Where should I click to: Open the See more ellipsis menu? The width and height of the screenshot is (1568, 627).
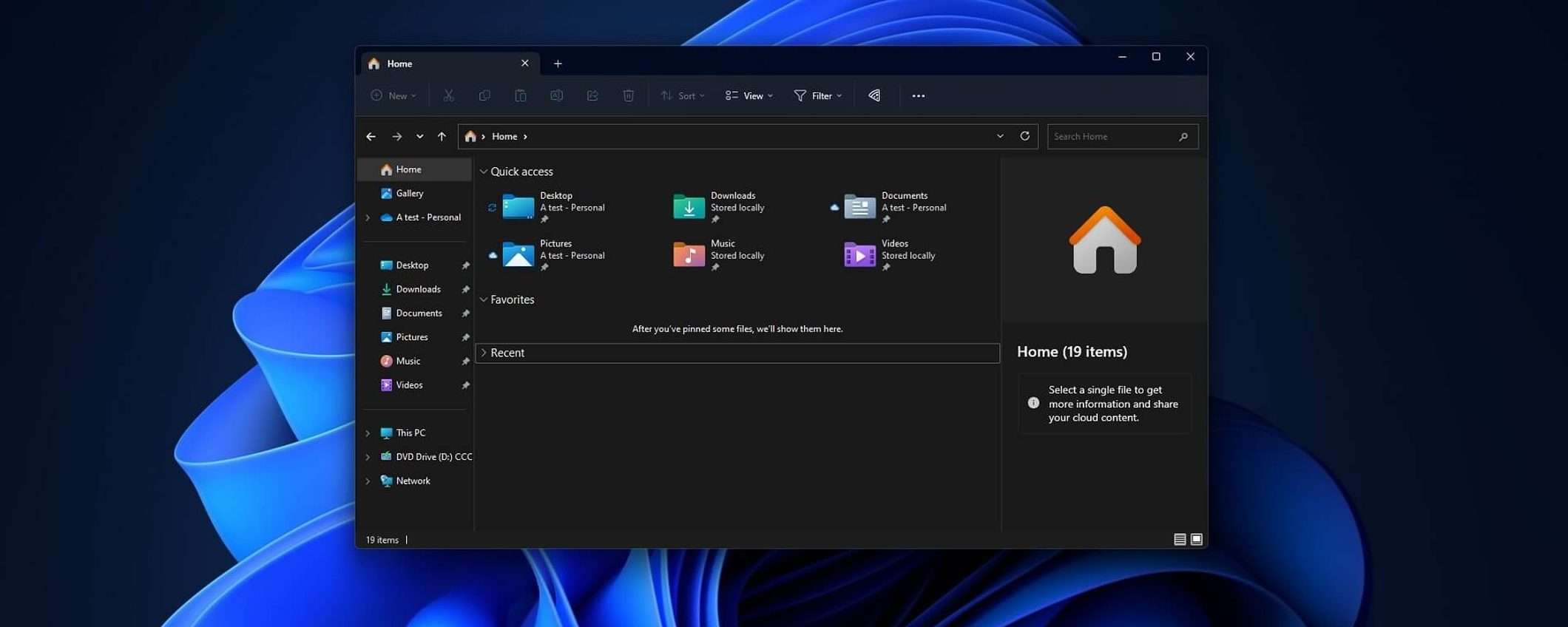pos(918,96)
